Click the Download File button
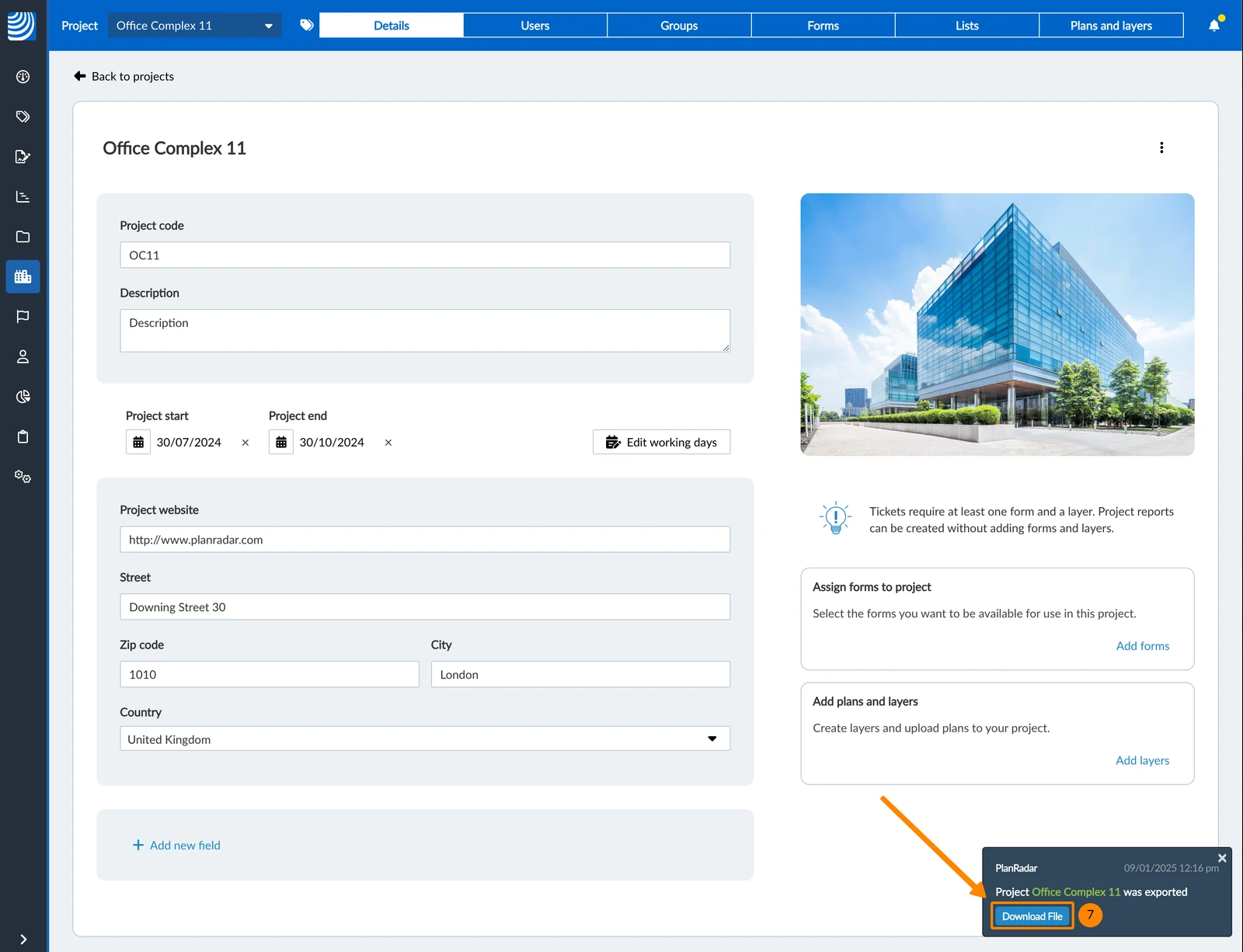 pyautogui.click(x=1032, y=916)
